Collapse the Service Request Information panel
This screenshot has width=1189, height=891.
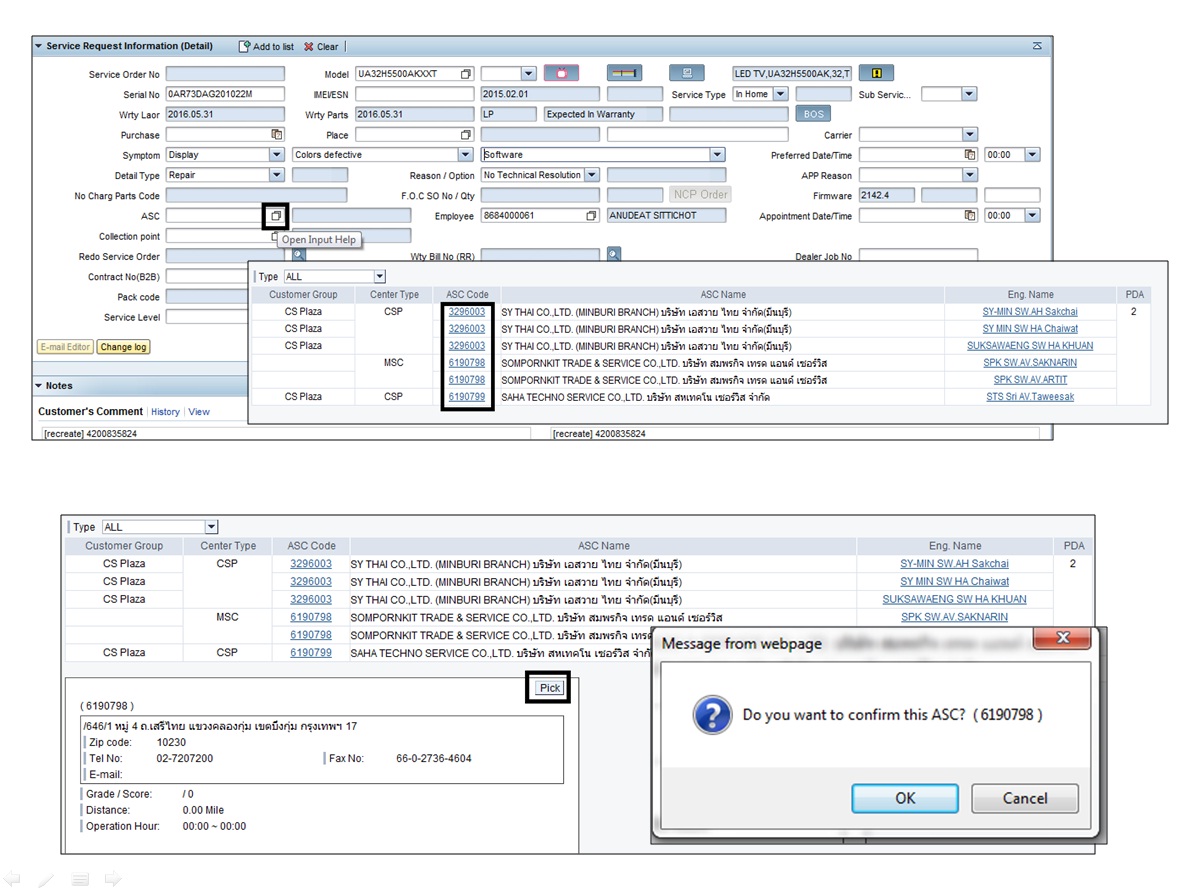coord(39,46)
